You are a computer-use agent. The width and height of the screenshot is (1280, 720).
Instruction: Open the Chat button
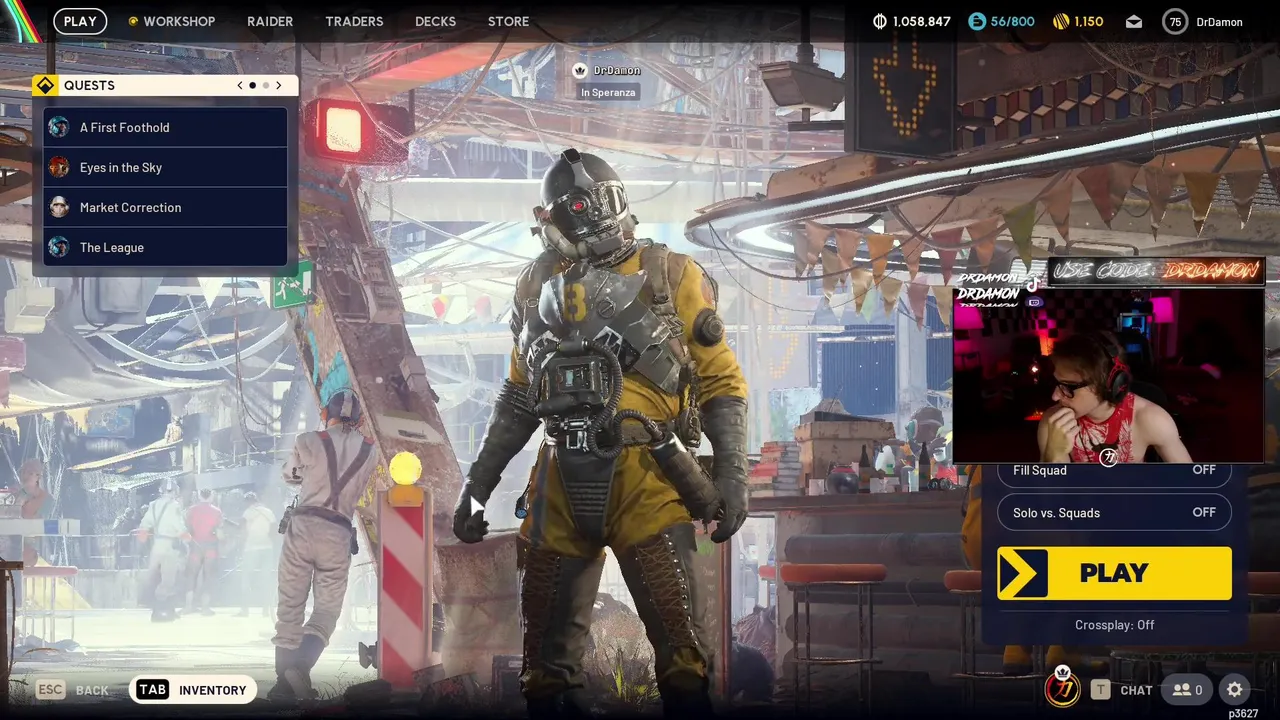(1122, 690)
